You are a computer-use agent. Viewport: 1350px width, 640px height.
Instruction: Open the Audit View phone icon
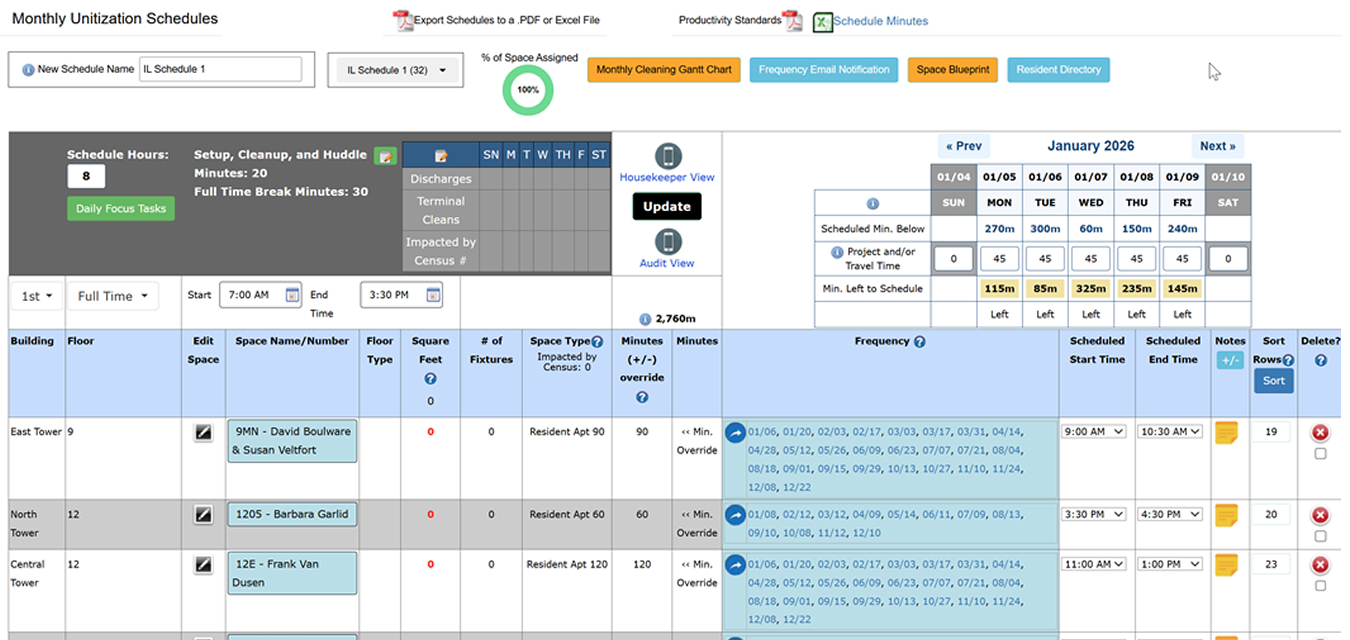pyautogui.click(x=668, y=242)
